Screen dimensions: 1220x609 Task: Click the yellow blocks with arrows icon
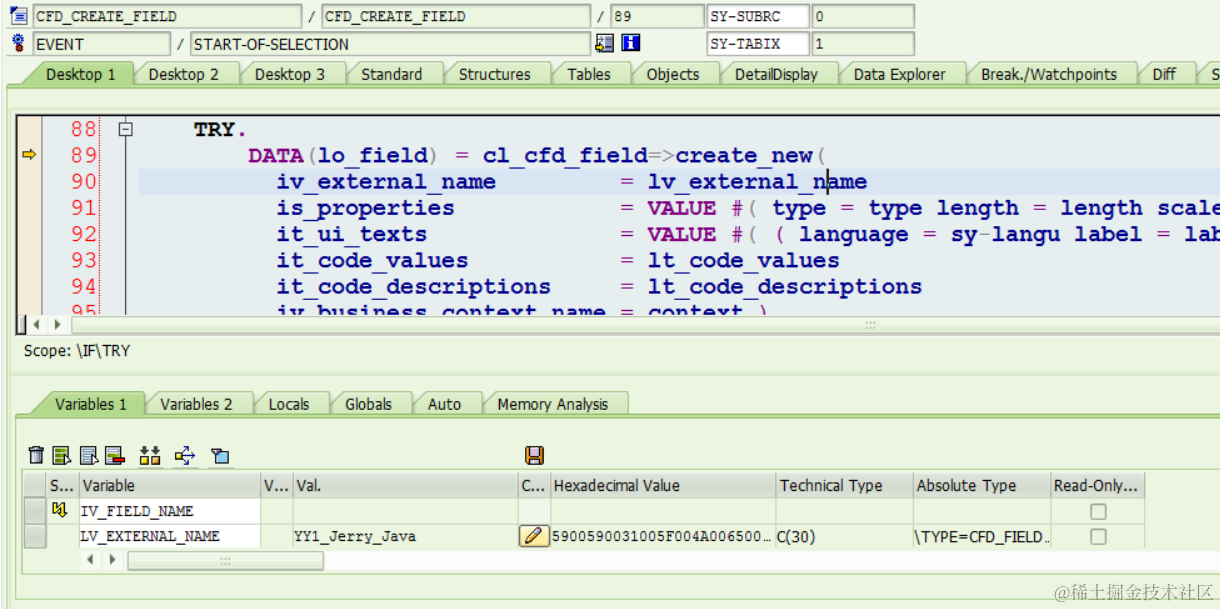pyautogui.click(x=150, y=456)
